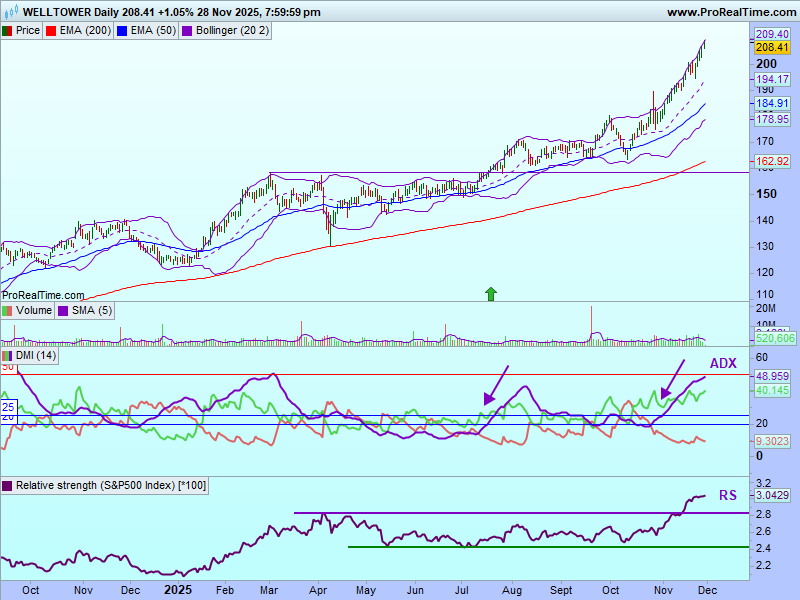Screen dimensions: 800x600
Task: Toggle the EMA (50) indicator label
Action: [152, 31]
